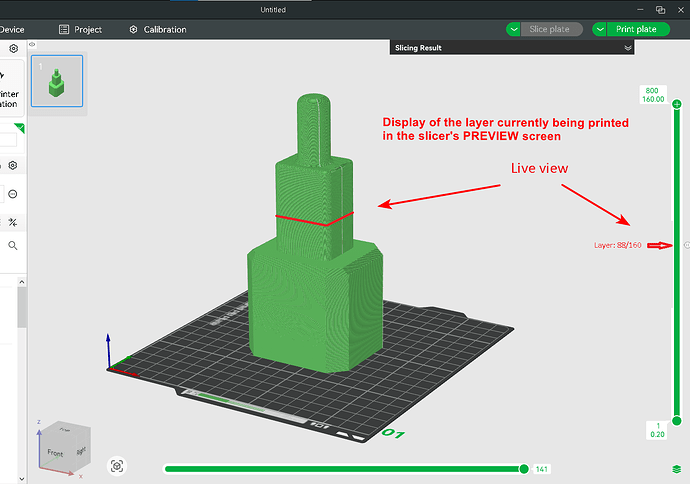Select plate 1 thumbnail

click(57, 81)
